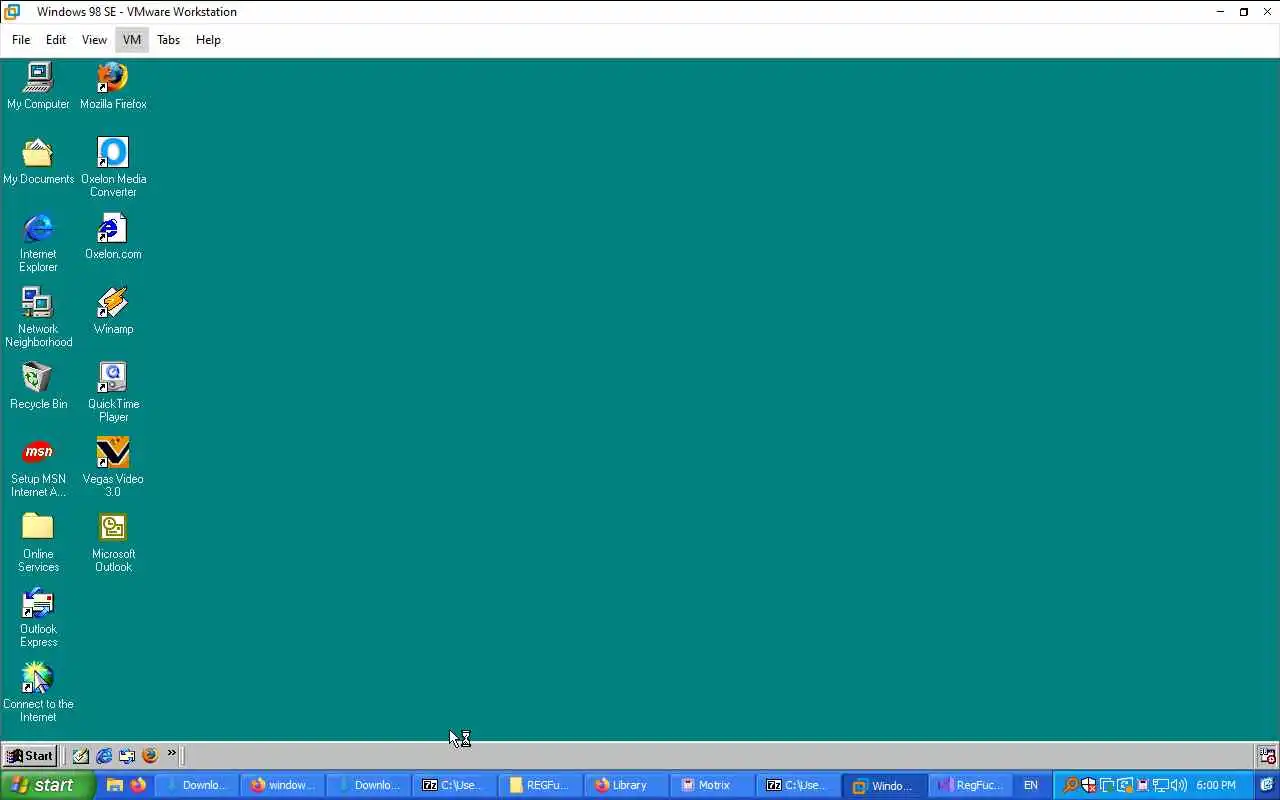Click the EN language indicator
Screen dimensions: 1280x800
point(1031,785)
